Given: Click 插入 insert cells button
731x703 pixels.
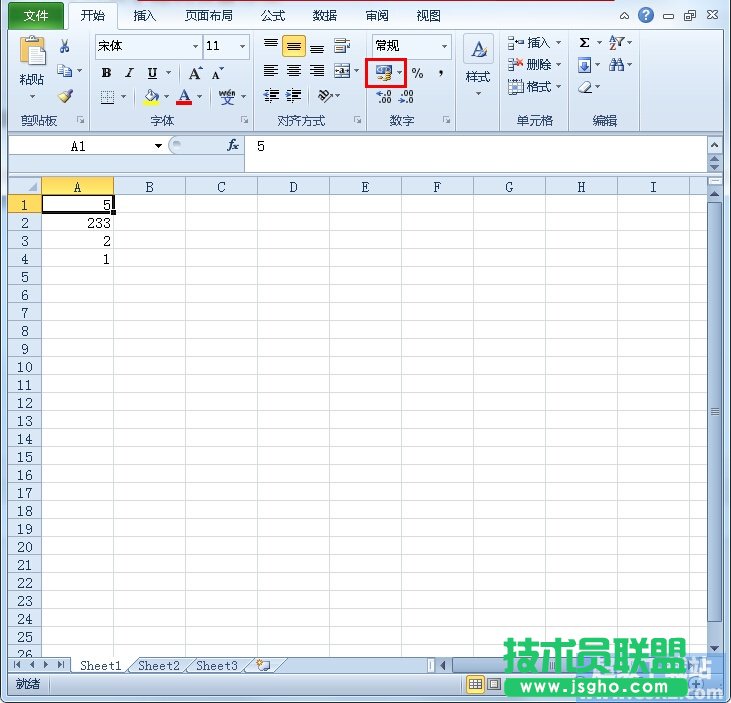Looking at the screenshot, I should point(534,43).
